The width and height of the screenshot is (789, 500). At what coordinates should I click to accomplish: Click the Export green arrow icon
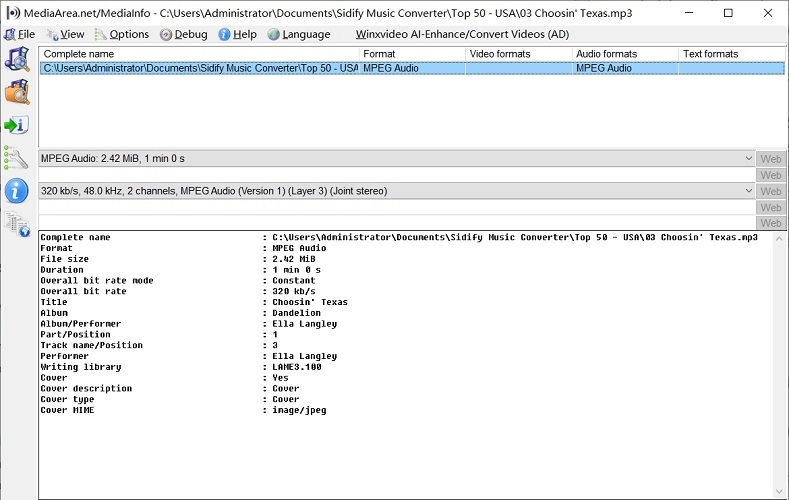tap(17, 125)
